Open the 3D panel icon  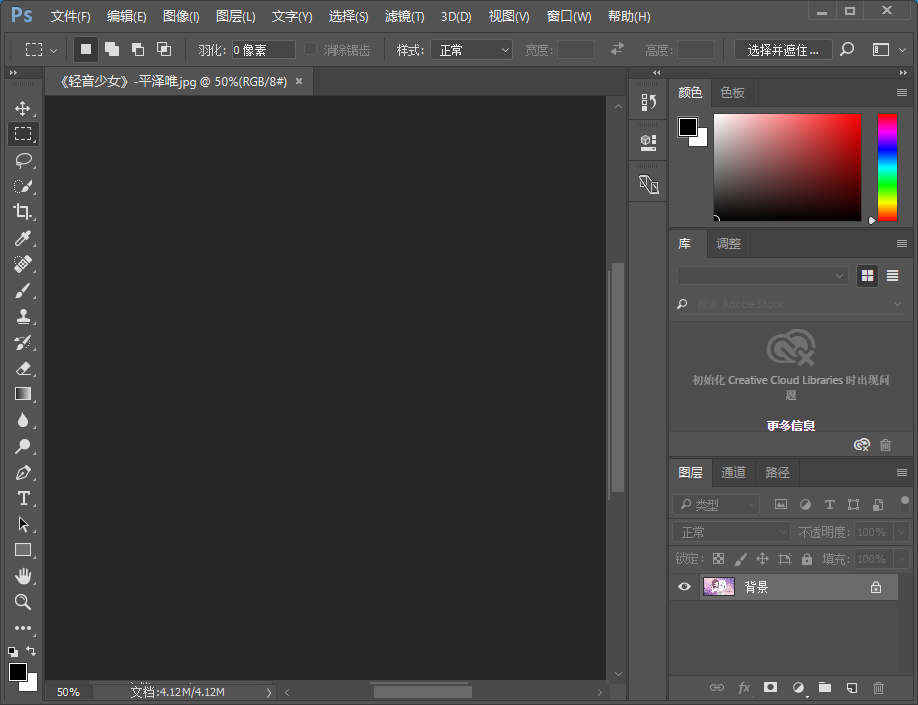(x=648, y=142)
